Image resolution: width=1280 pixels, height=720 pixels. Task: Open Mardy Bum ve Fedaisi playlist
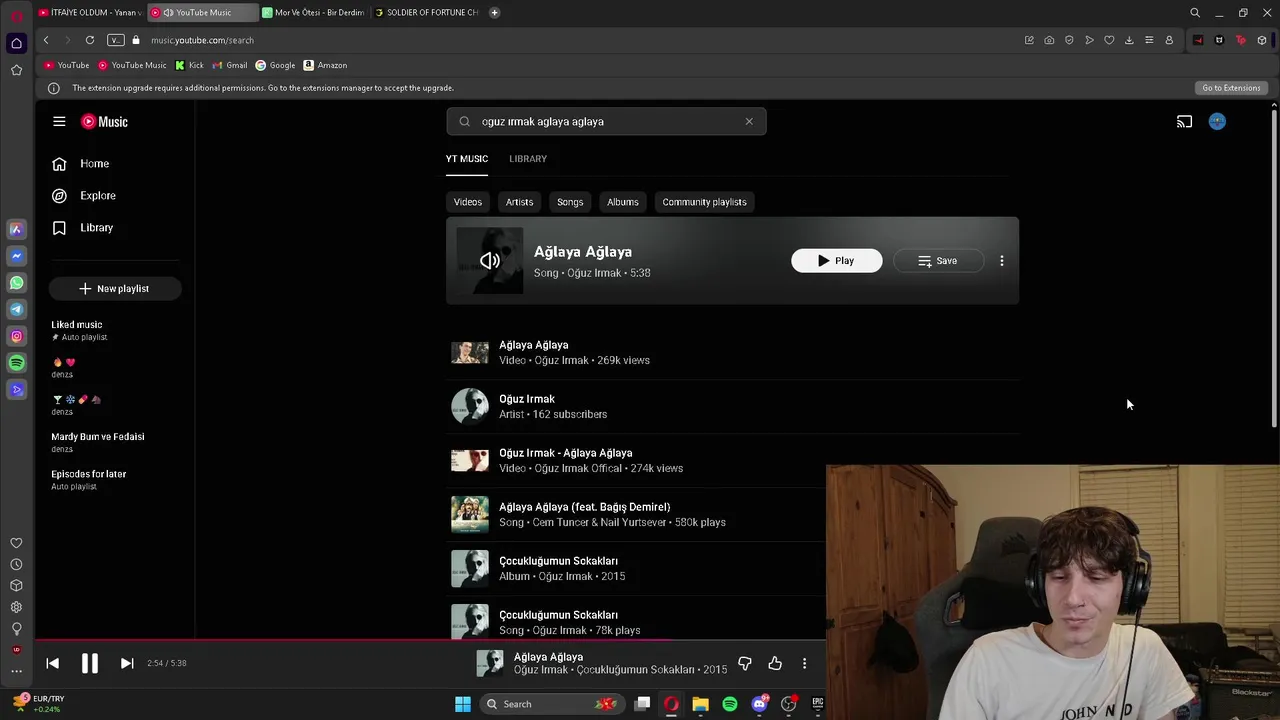click(98, 442)
